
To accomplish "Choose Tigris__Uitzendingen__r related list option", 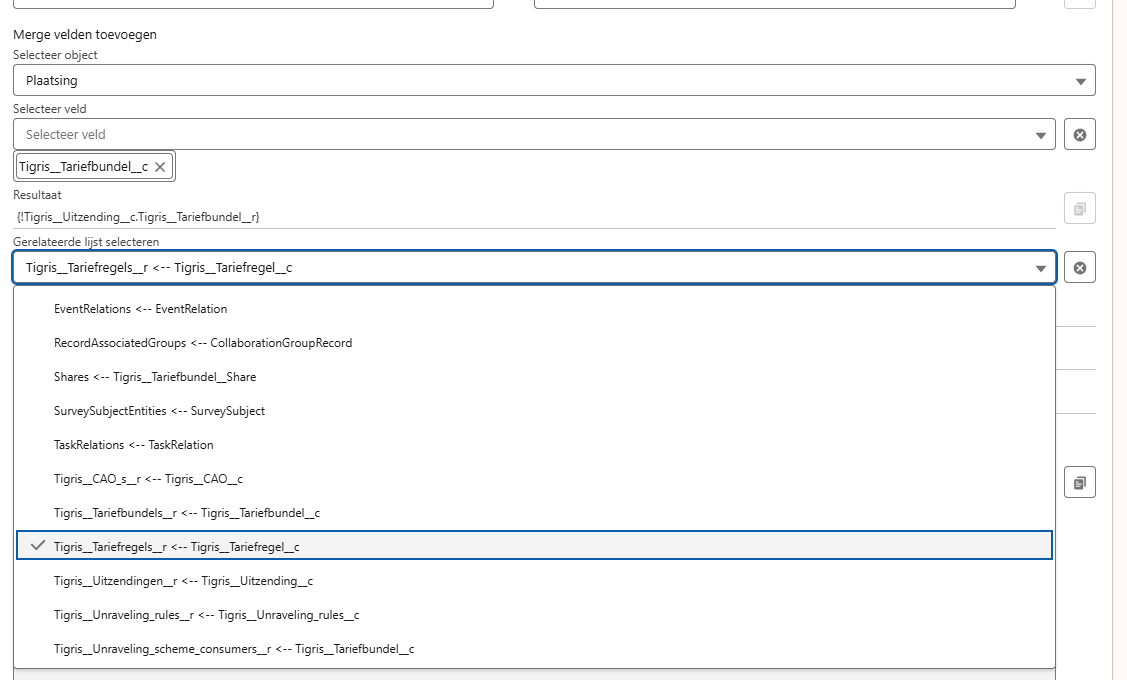I will click(x=183, y=581).
